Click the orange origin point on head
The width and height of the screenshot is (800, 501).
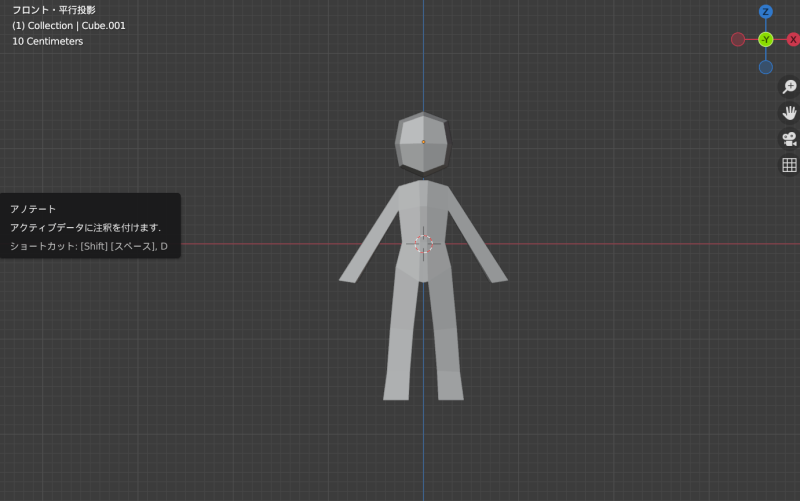click(x=423, y=142)
